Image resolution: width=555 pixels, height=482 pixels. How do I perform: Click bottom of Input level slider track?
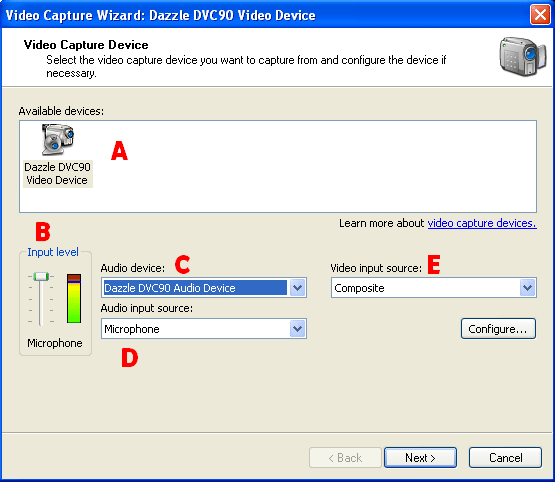41,322
